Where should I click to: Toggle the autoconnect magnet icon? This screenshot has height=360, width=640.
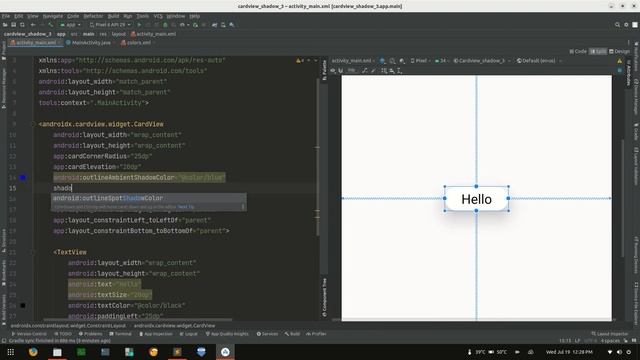pos(341,71)
